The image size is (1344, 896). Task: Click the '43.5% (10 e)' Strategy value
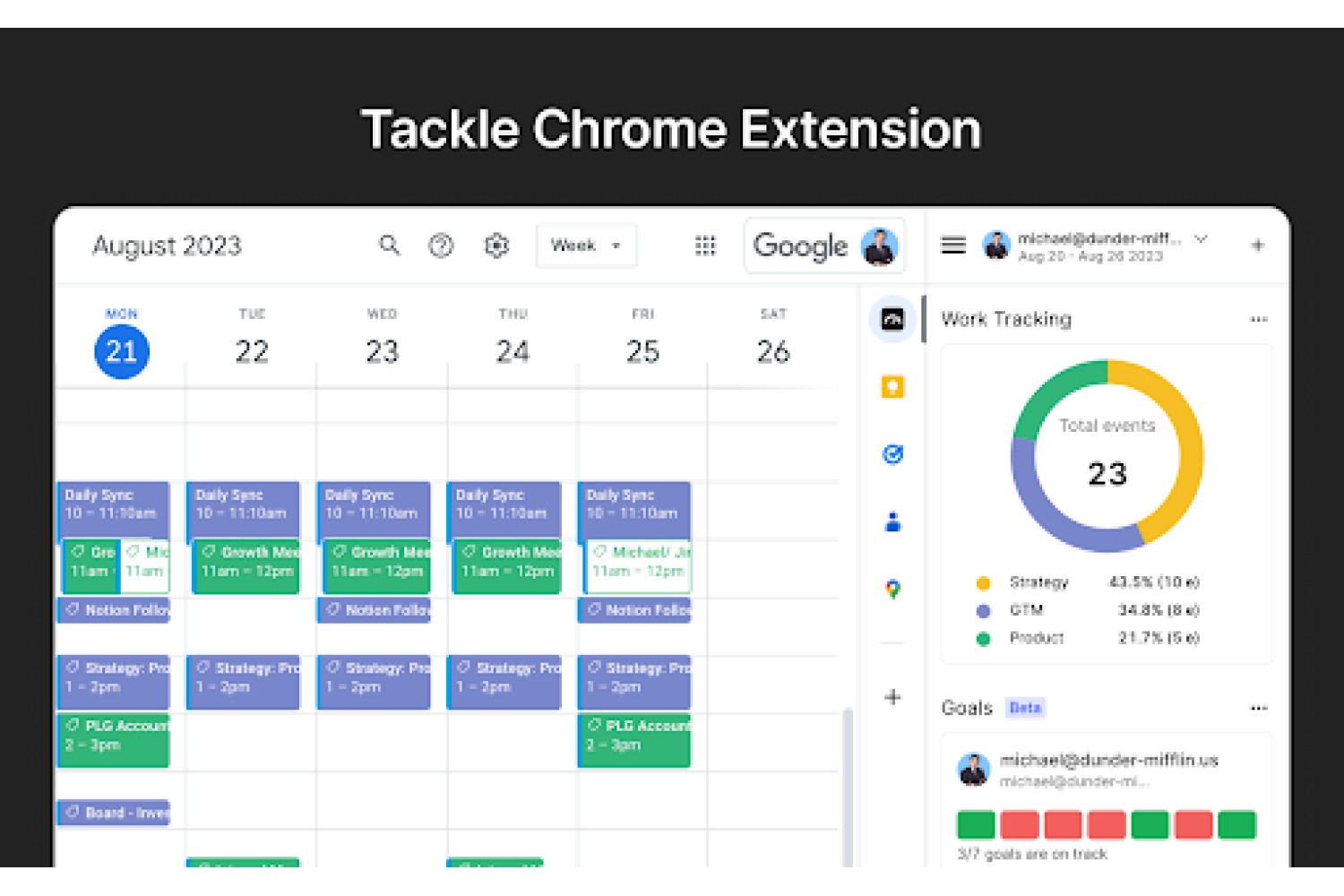pos(1154,582)
